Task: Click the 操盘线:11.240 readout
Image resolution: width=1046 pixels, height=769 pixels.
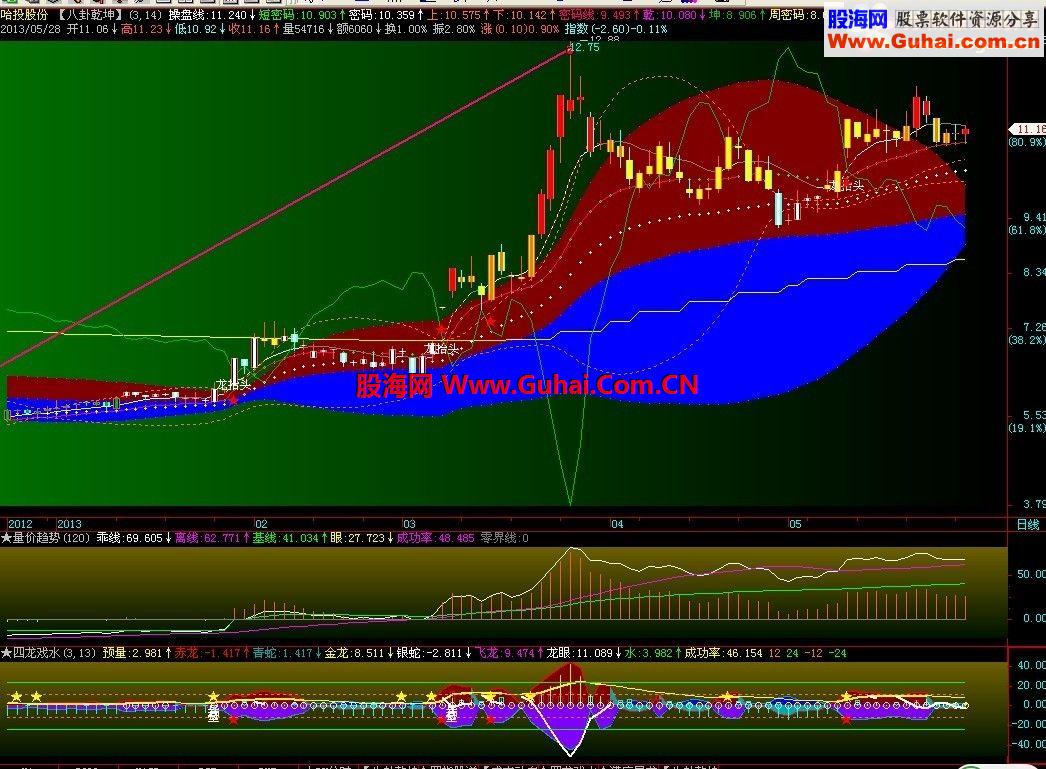Action: [x=207, y=15]
